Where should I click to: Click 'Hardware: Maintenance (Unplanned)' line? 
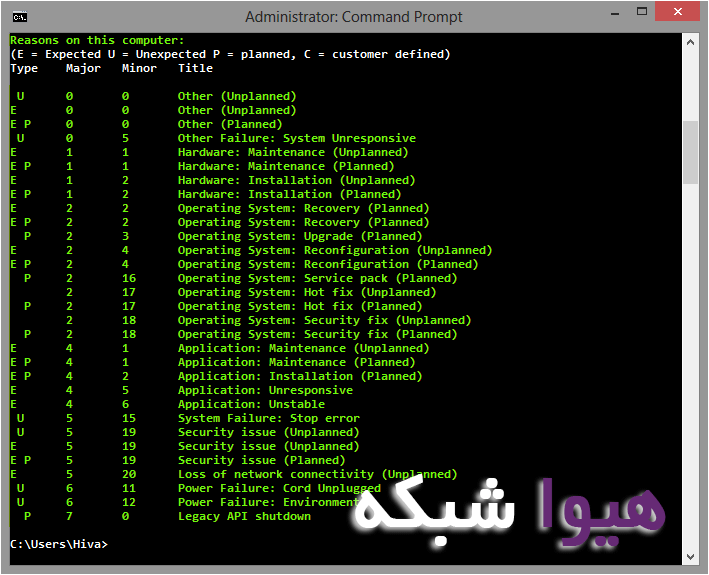tap(289, 152)
